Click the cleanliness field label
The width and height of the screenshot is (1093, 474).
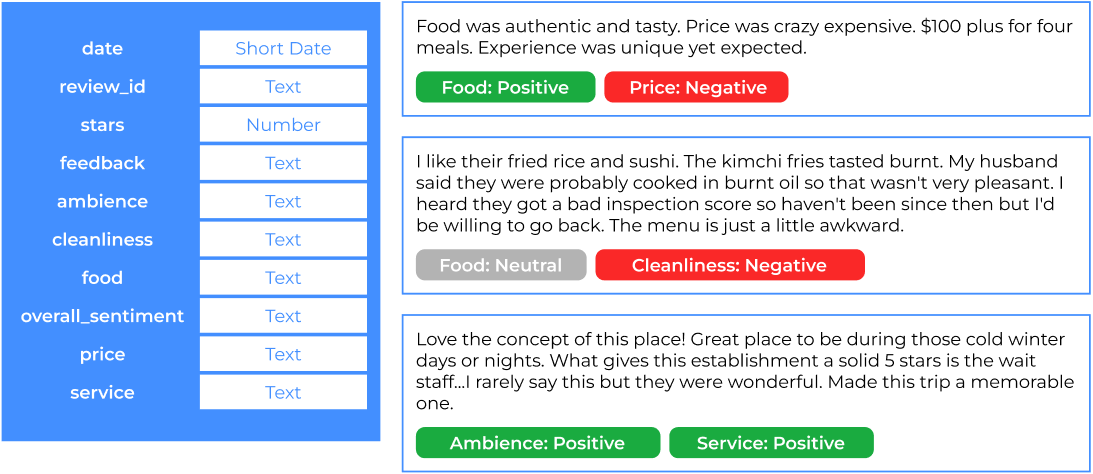(x=102, y=240)
